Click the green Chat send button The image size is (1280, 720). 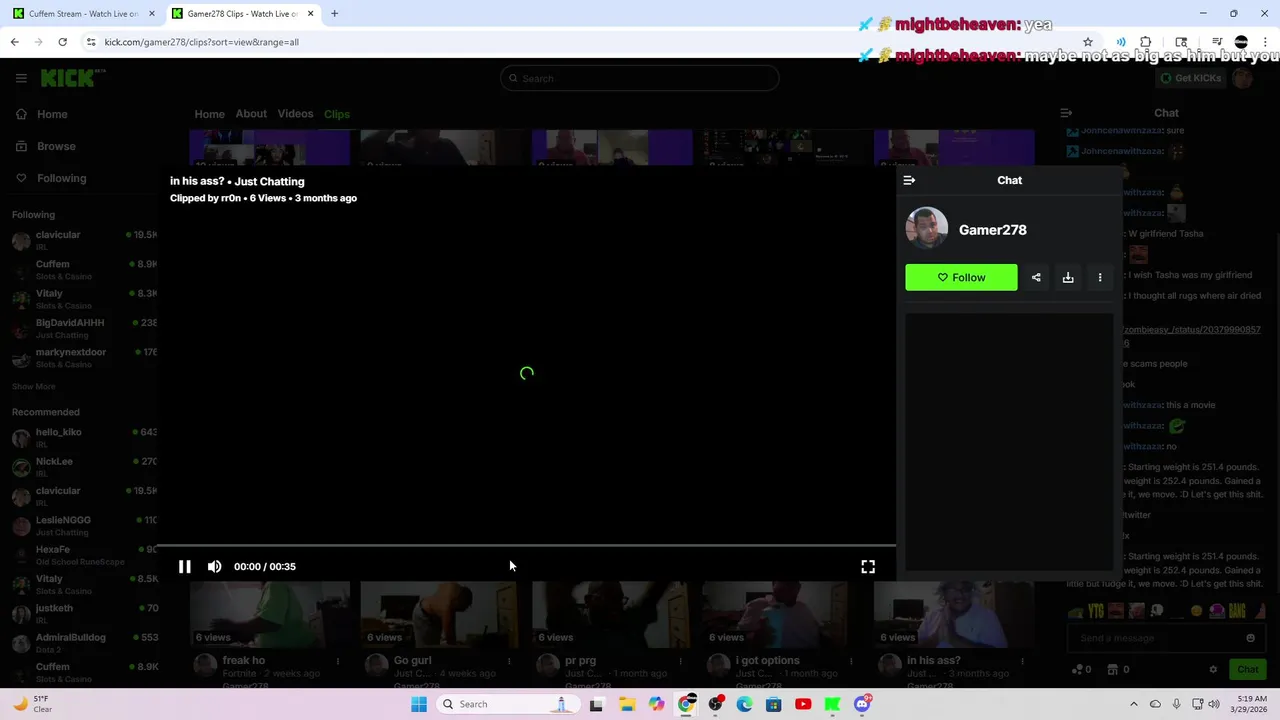[1247, 669]
